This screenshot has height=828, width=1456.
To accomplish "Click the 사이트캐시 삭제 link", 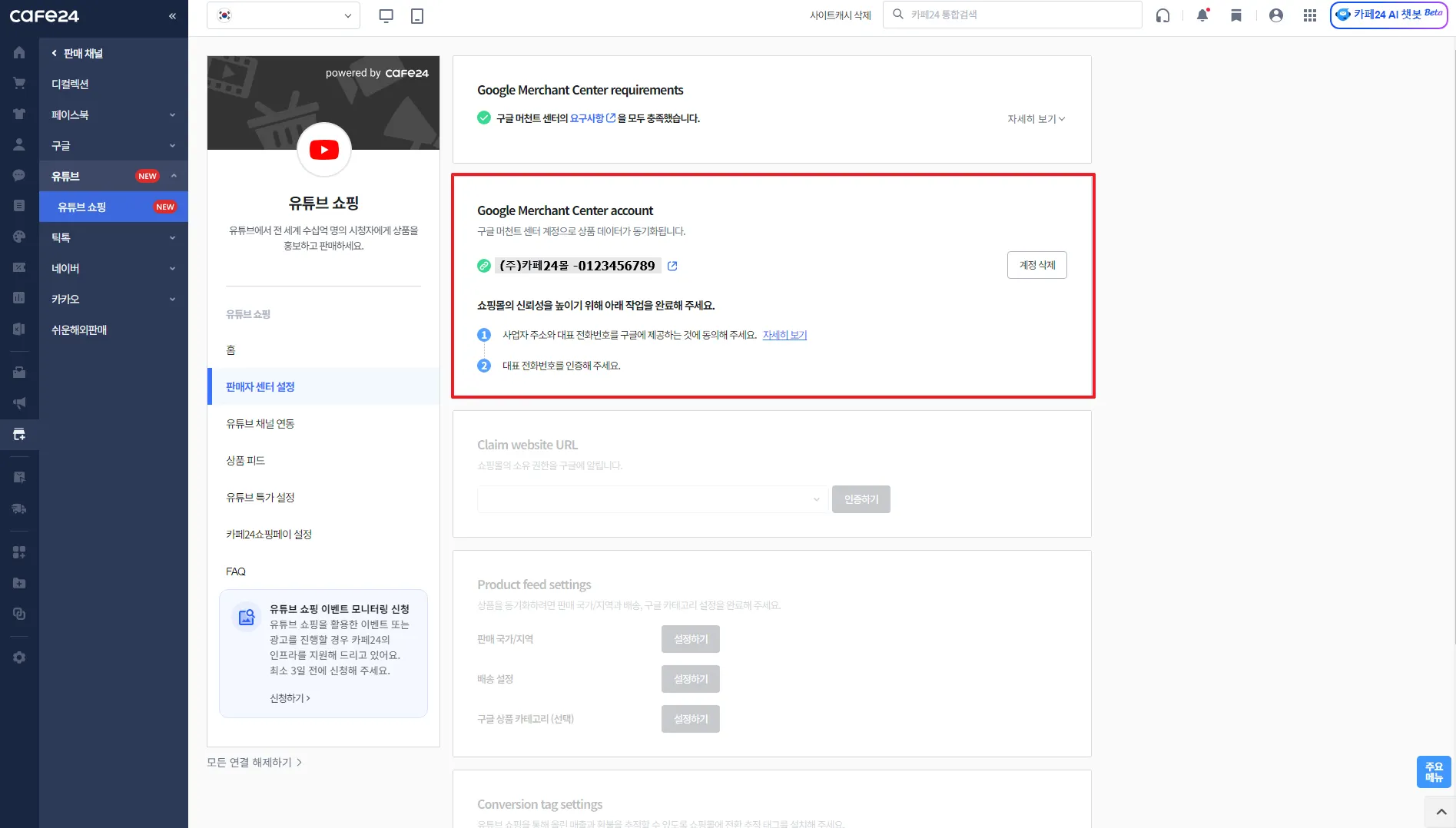I will [841, 15].
